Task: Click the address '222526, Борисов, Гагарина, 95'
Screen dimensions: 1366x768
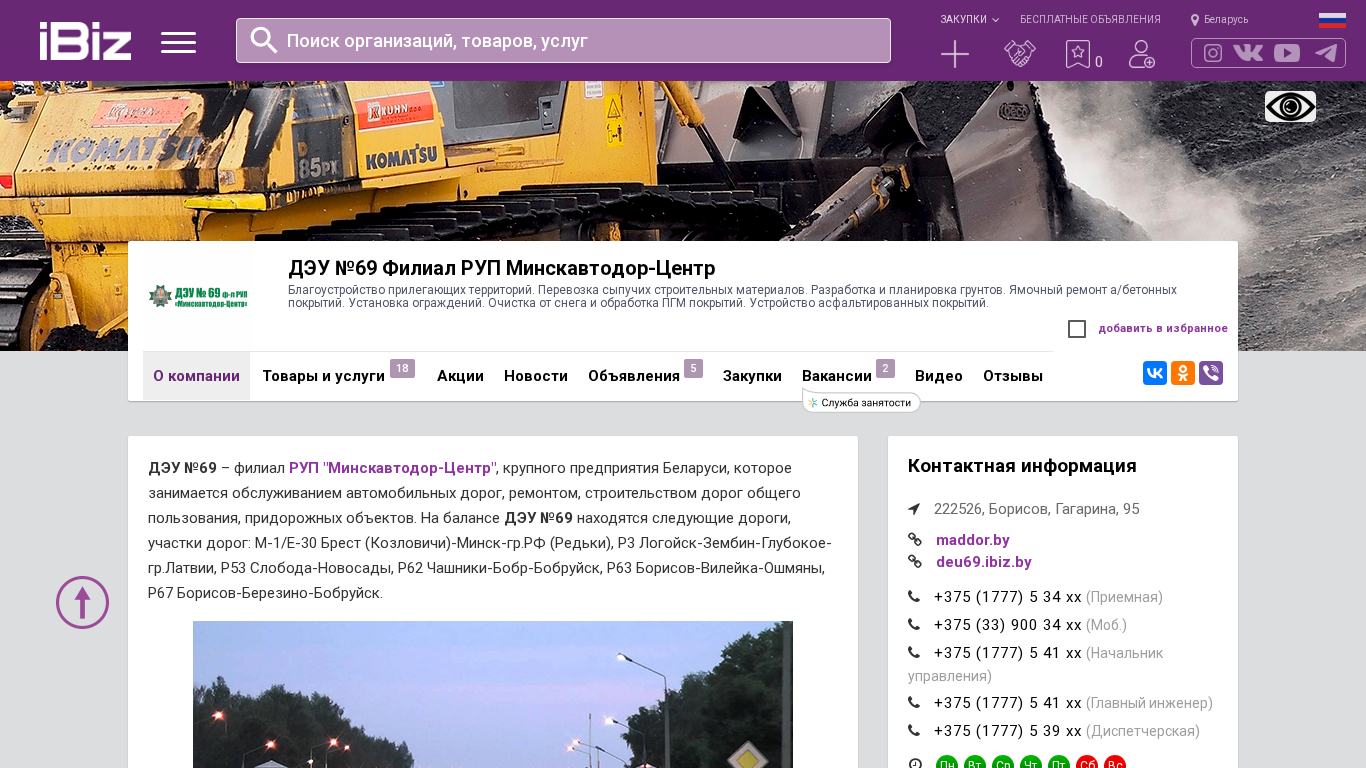Action: pyautogui.click(x=1037, y=509)
